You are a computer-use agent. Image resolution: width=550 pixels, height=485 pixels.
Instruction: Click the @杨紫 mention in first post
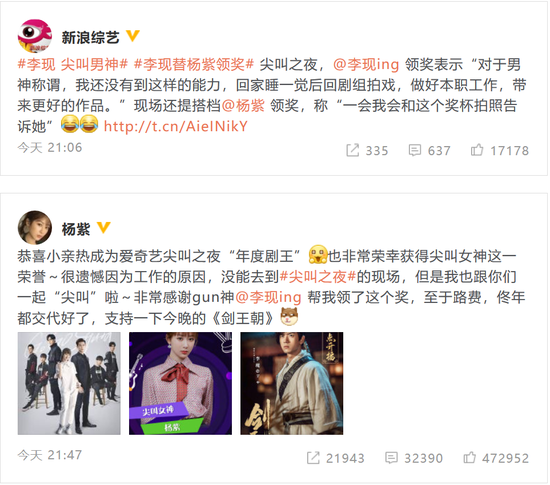coord(243,106)
